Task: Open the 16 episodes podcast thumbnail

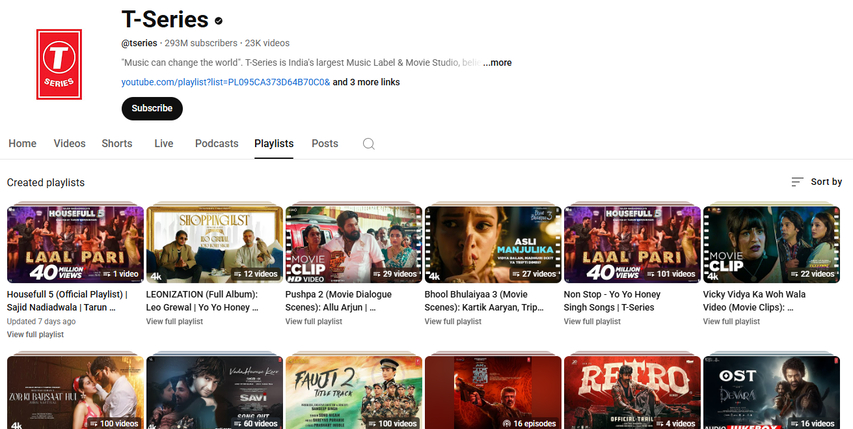Action: 493,393
